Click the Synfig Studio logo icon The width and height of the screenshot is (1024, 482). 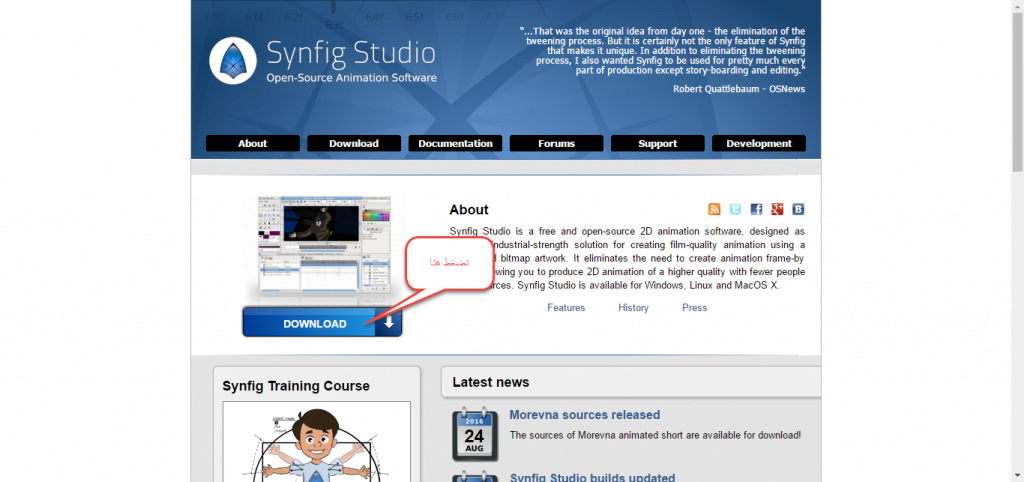(232, 61)
